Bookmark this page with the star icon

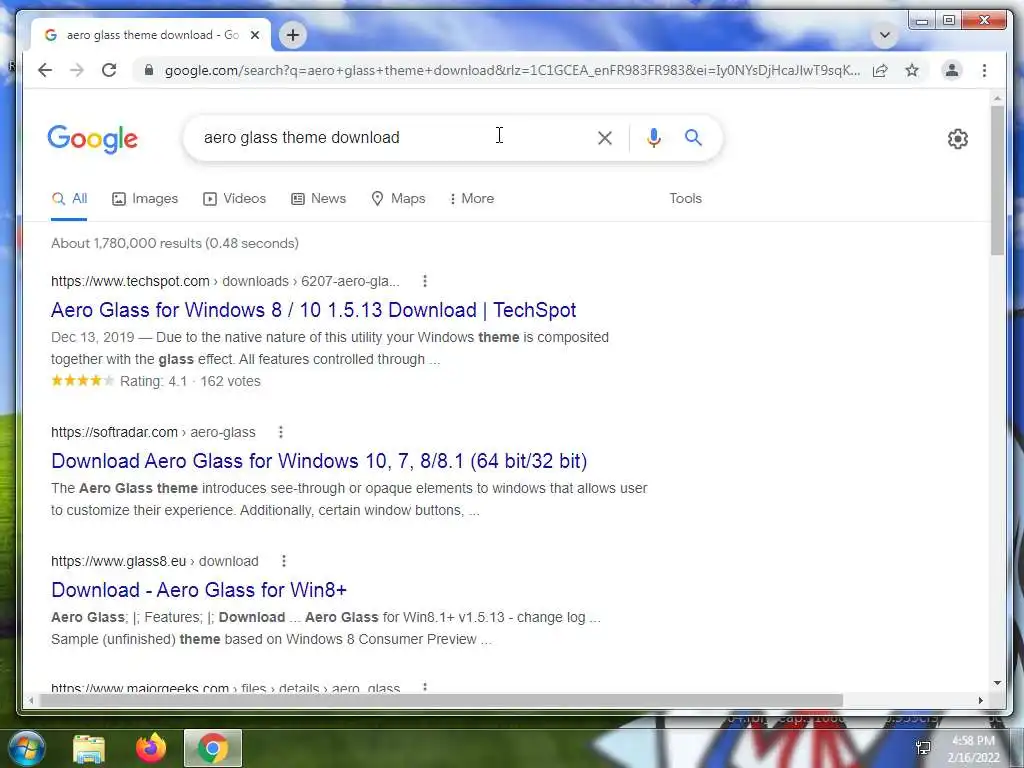912,70
